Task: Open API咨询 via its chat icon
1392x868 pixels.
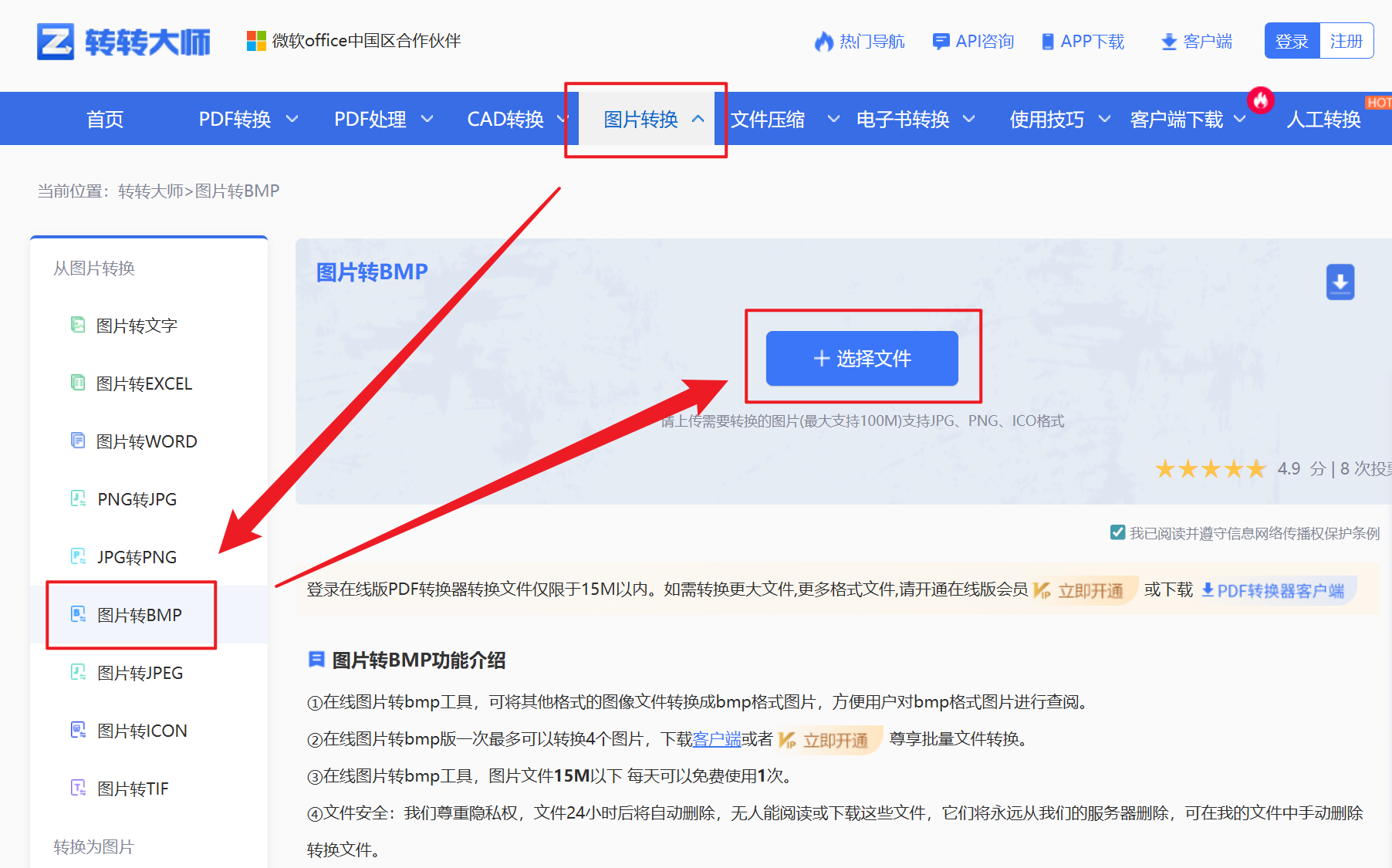Action: point(941,42)
